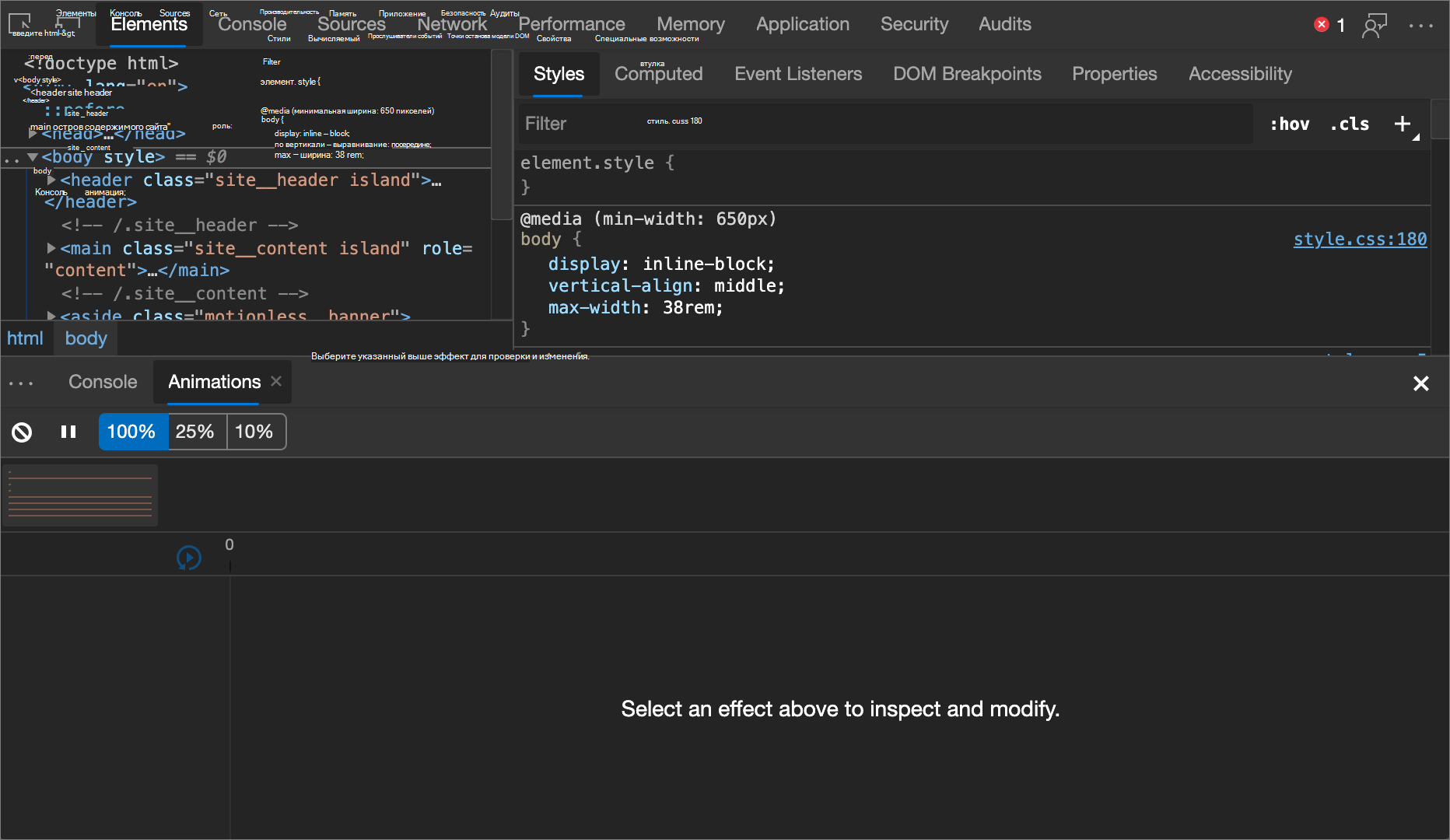
Task: Collapse the body element in the DOM tree
Action: [33, 157]
